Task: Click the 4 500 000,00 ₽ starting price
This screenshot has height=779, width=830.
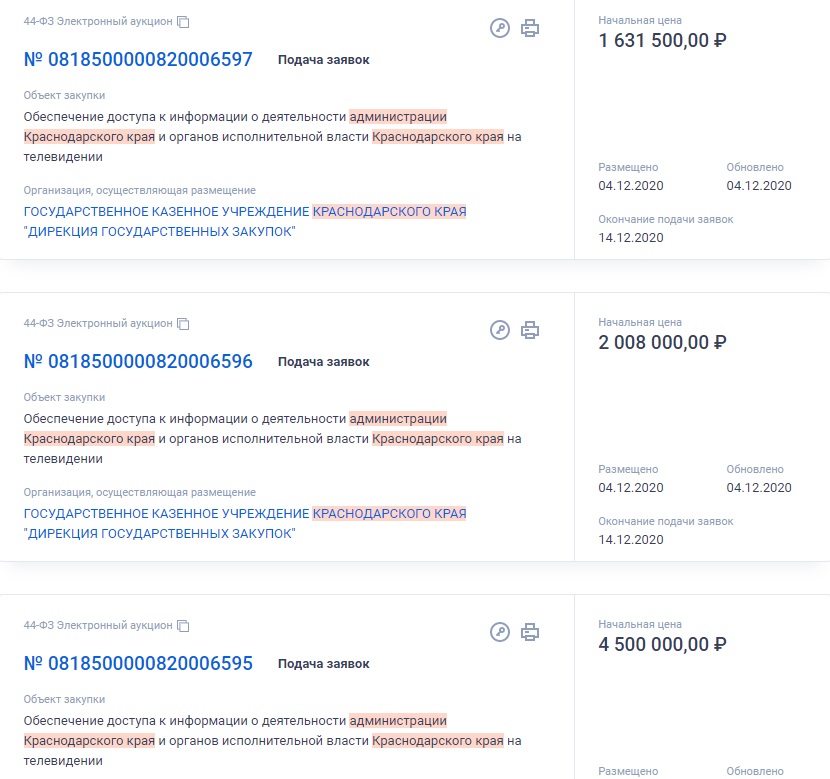Action: (x=662, y=645)
